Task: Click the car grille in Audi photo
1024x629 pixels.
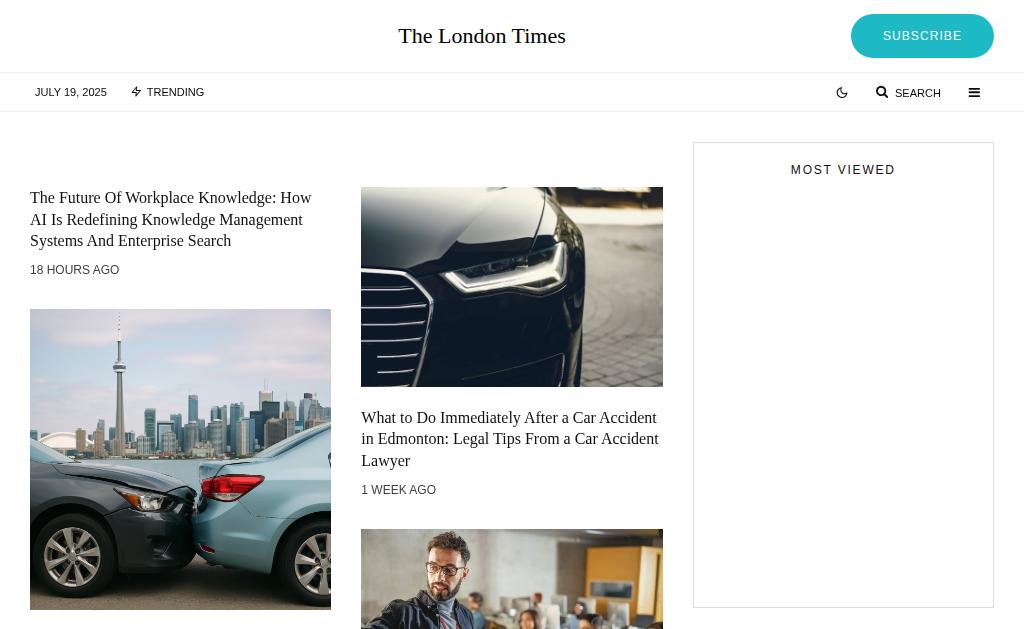Action: coord(394,327)
